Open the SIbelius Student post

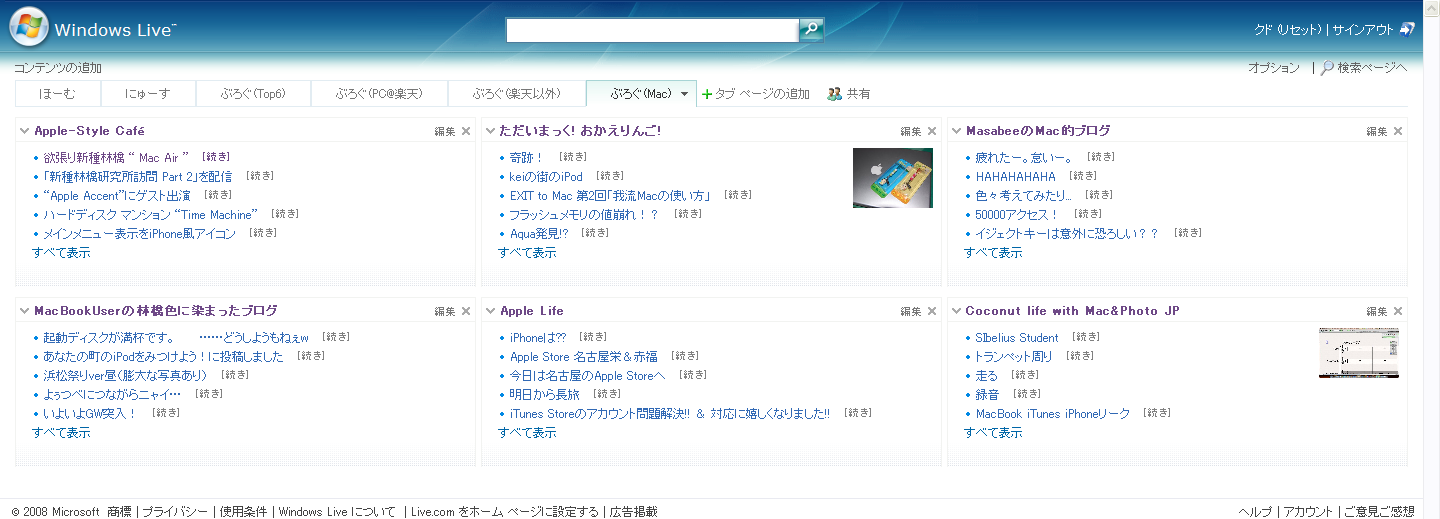(x=1017, y=338)
